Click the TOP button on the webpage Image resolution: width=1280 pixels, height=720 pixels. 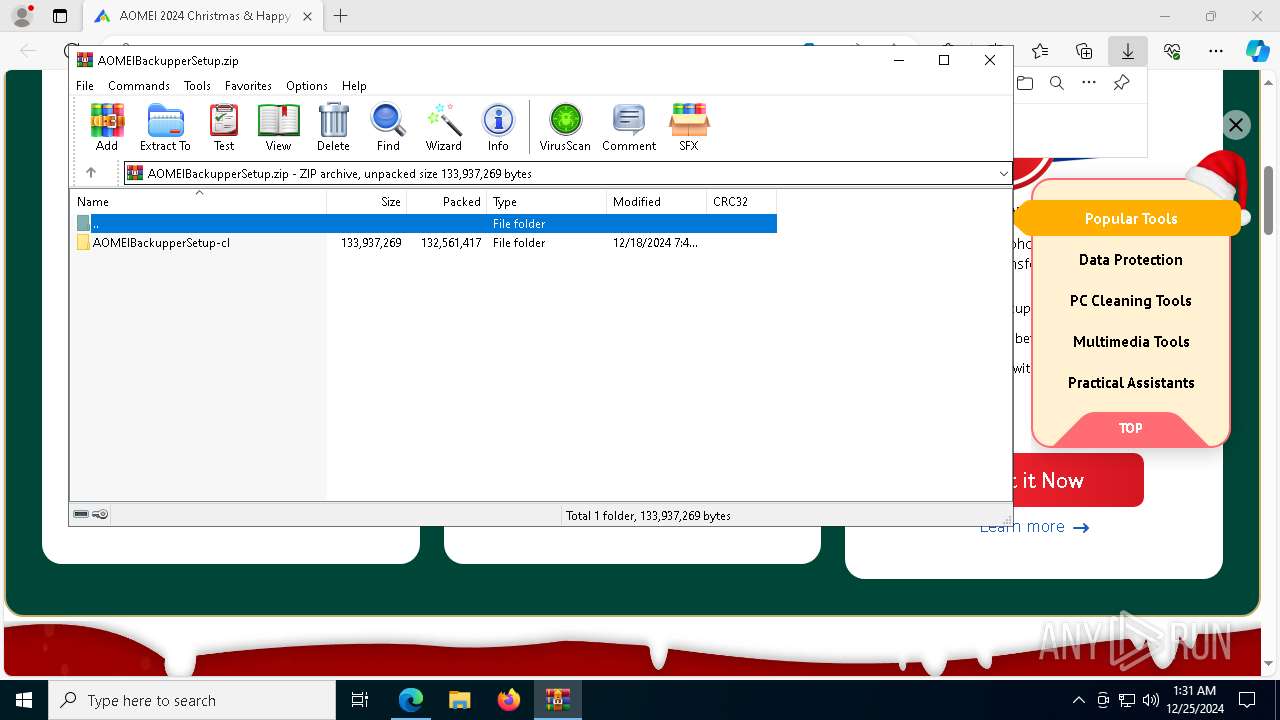tap(1130, 428)
